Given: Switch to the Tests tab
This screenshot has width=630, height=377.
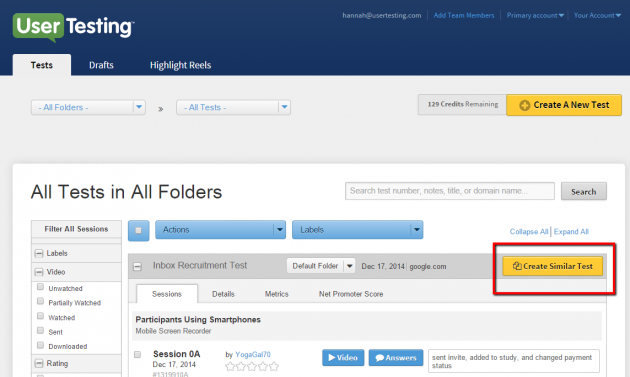Looking at the screenshot, I should click(42, 65).
